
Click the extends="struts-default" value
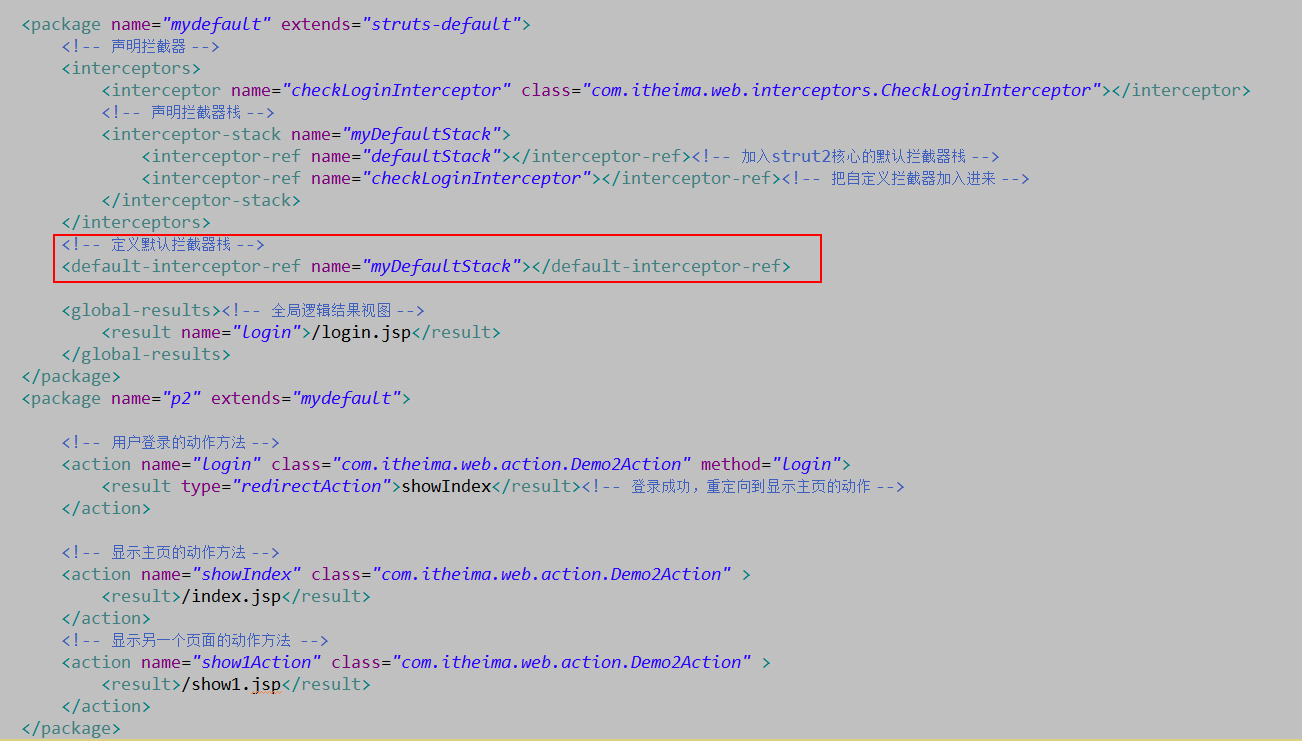pyautogui.click(x=446, y=24)
